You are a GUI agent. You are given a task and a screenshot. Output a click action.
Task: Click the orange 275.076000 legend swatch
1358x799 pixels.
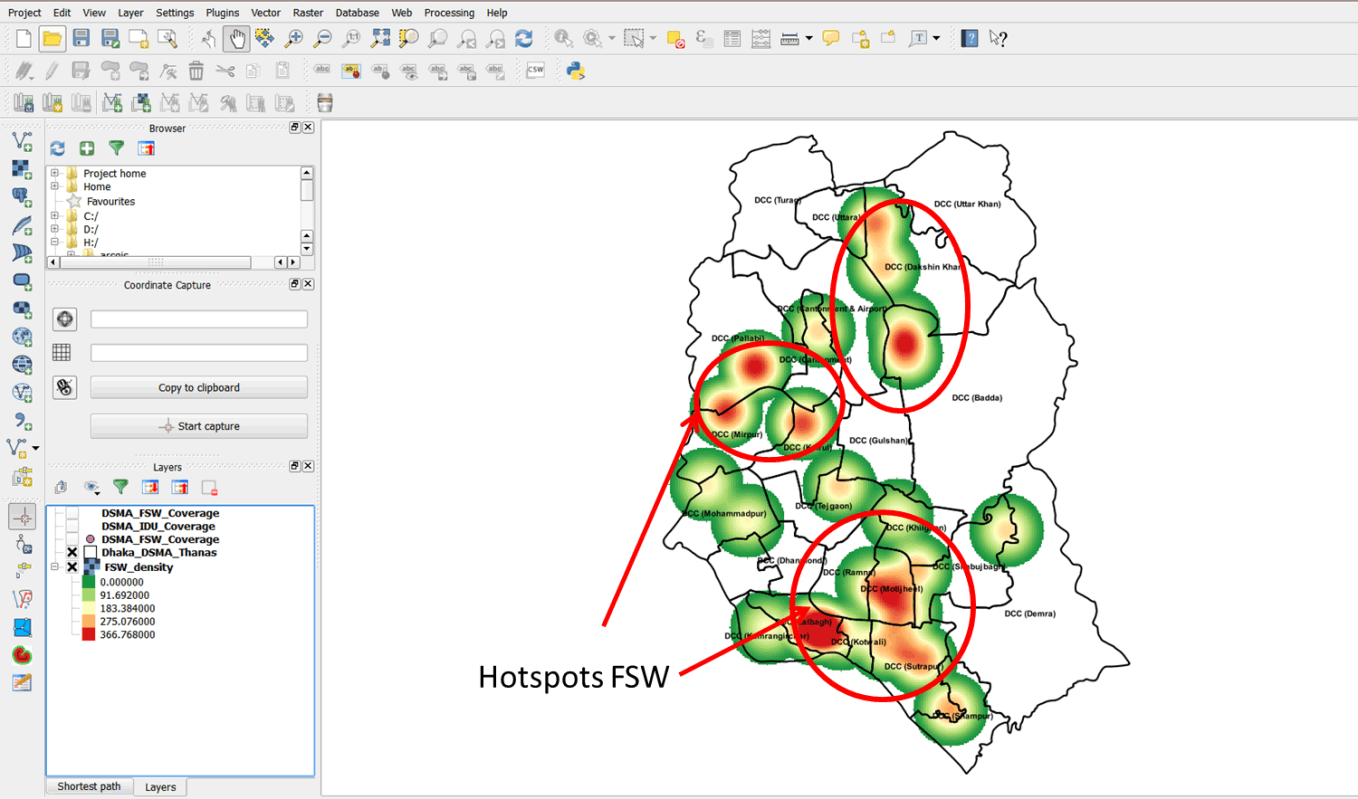pyautogui.click(x=89, y=621)
